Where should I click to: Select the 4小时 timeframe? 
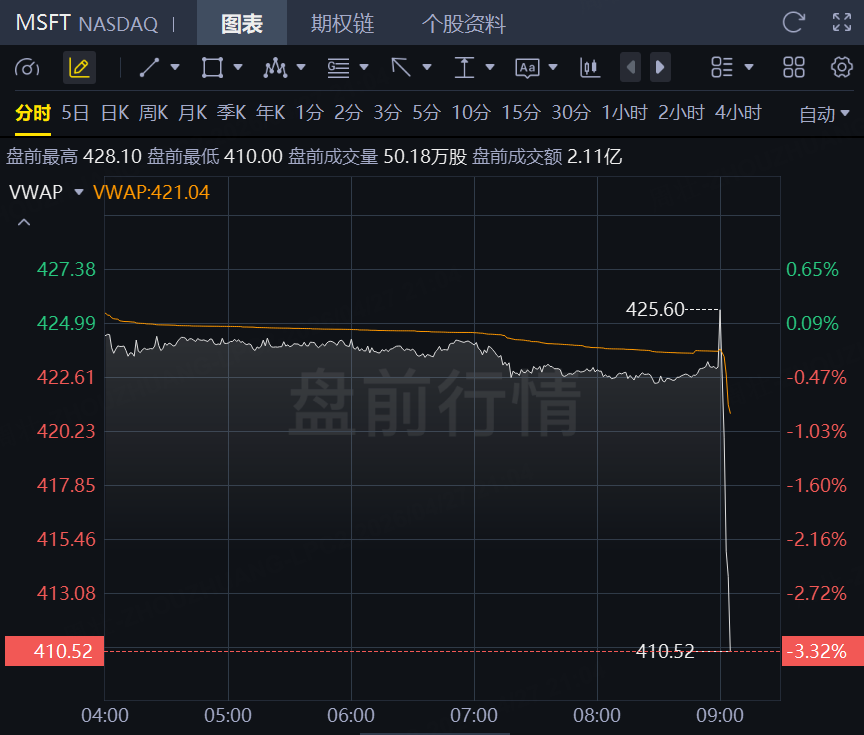click(738, 113)
